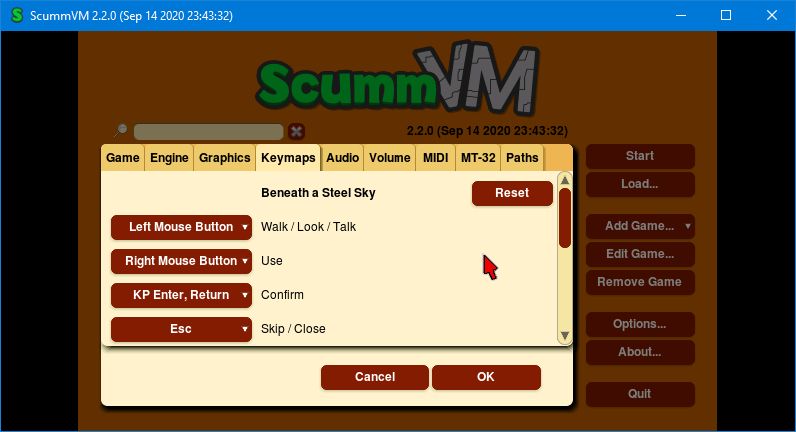Click the Start button in the launcher
The image size is (796, 432).
pos(640,156)
